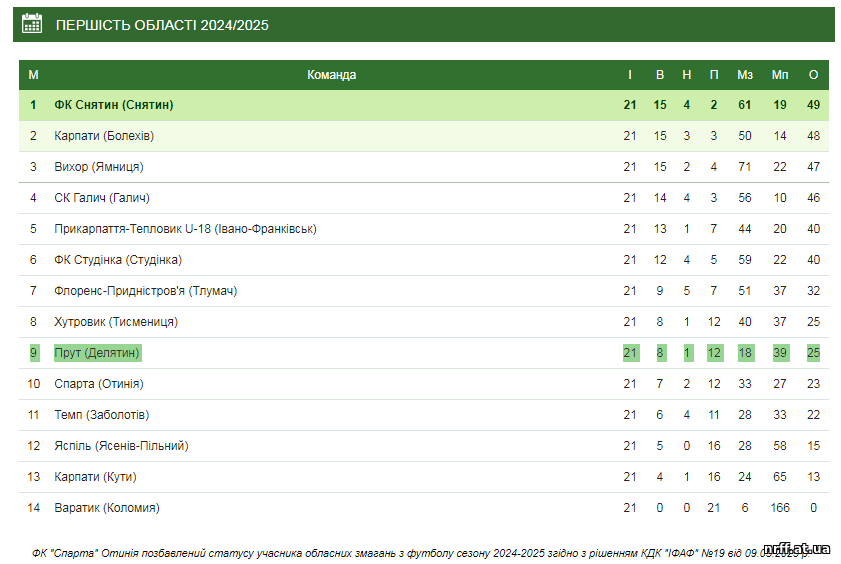Viewport: 841px width, 564px height.
Task: Open the Спарта (Отинія) team row
Action: [424, 384]
